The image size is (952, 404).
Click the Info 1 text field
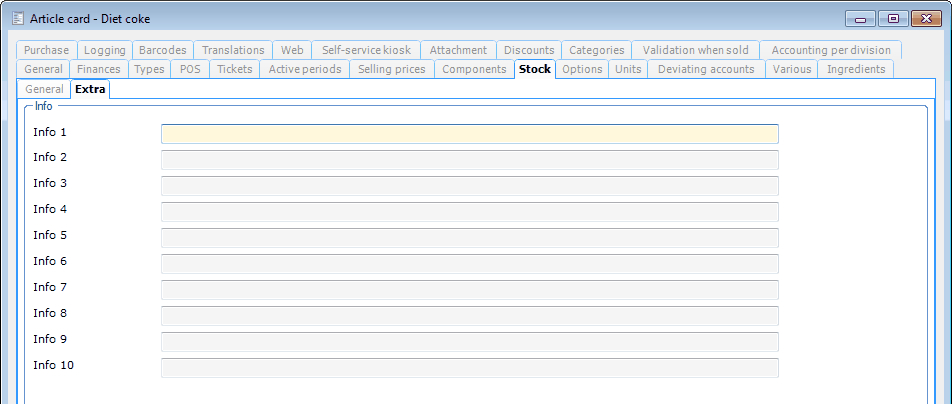pyautogui.click(x=469, y=134)
